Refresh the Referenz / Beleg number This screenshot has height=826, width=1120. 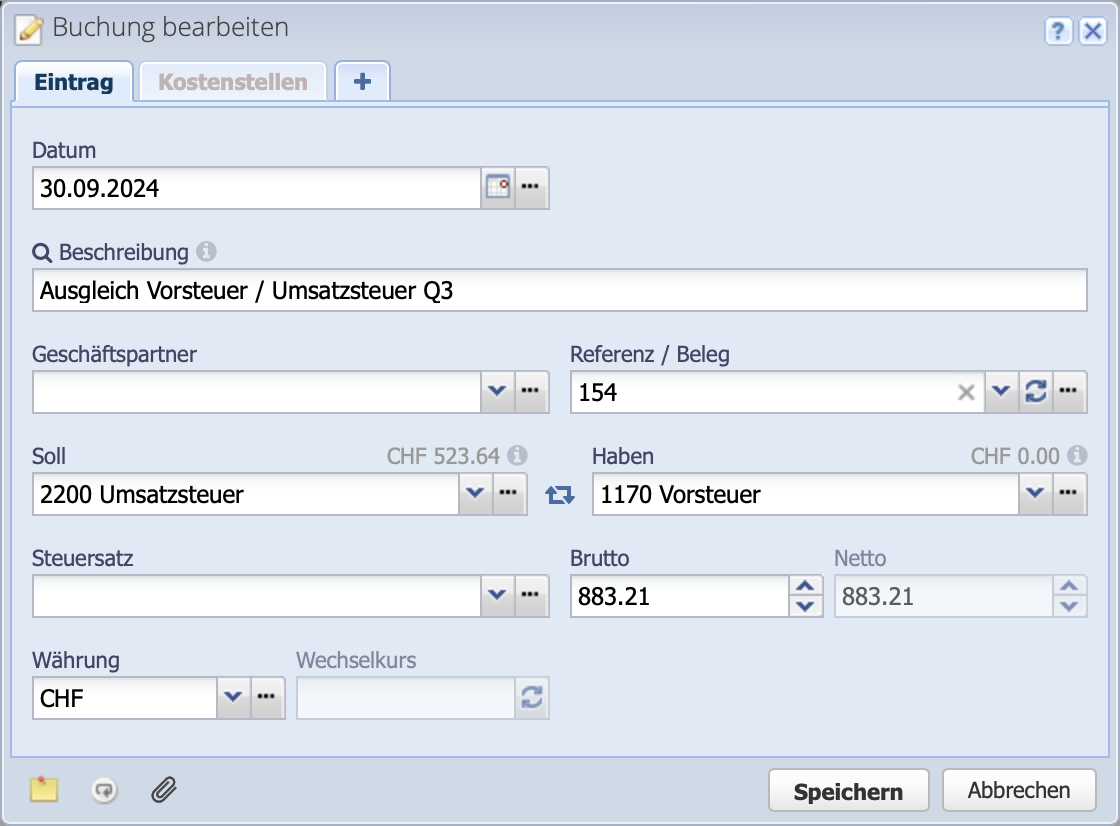click(1037, 392)
